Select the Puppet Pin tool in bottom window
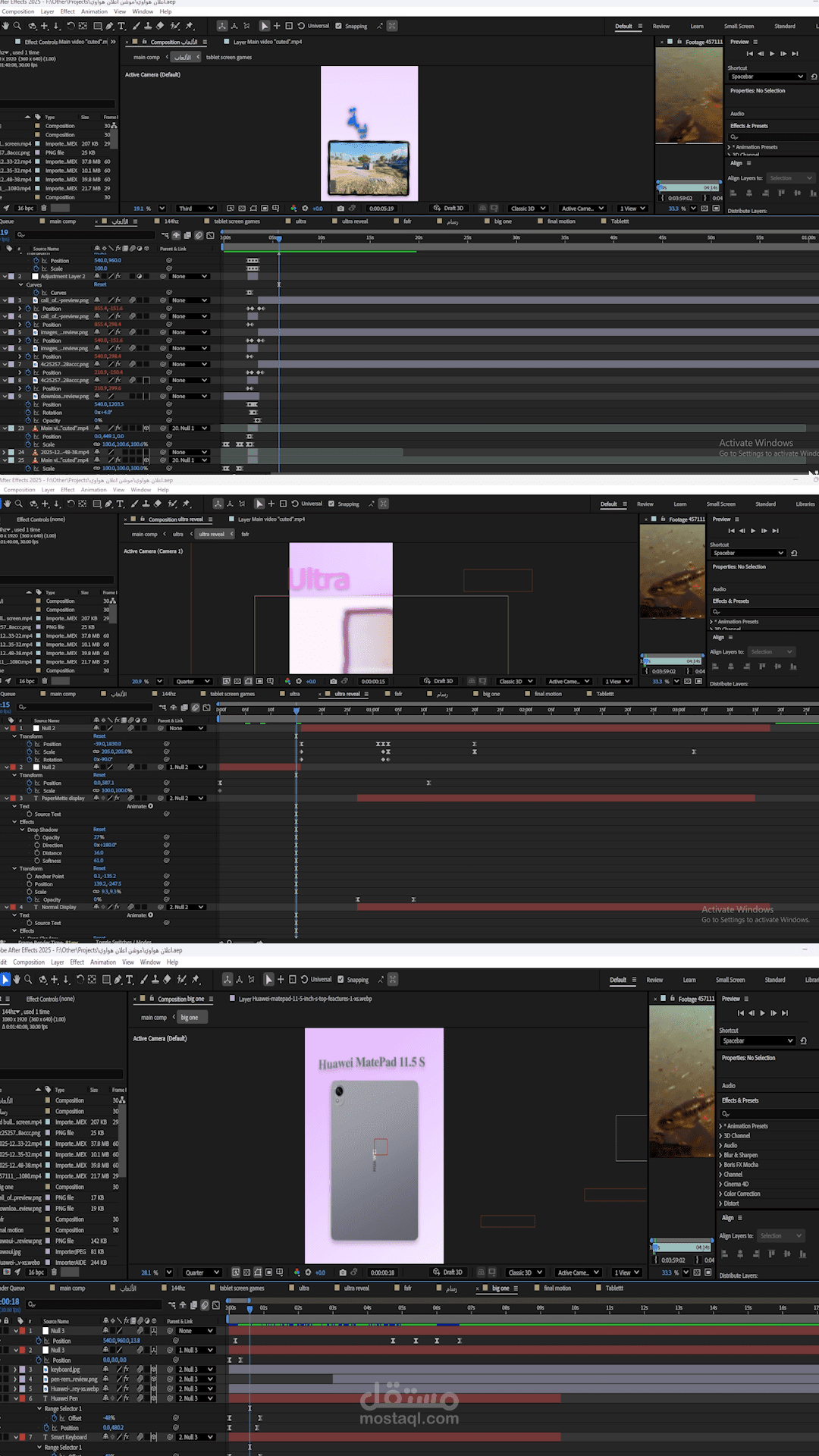 tap(196, 979)
